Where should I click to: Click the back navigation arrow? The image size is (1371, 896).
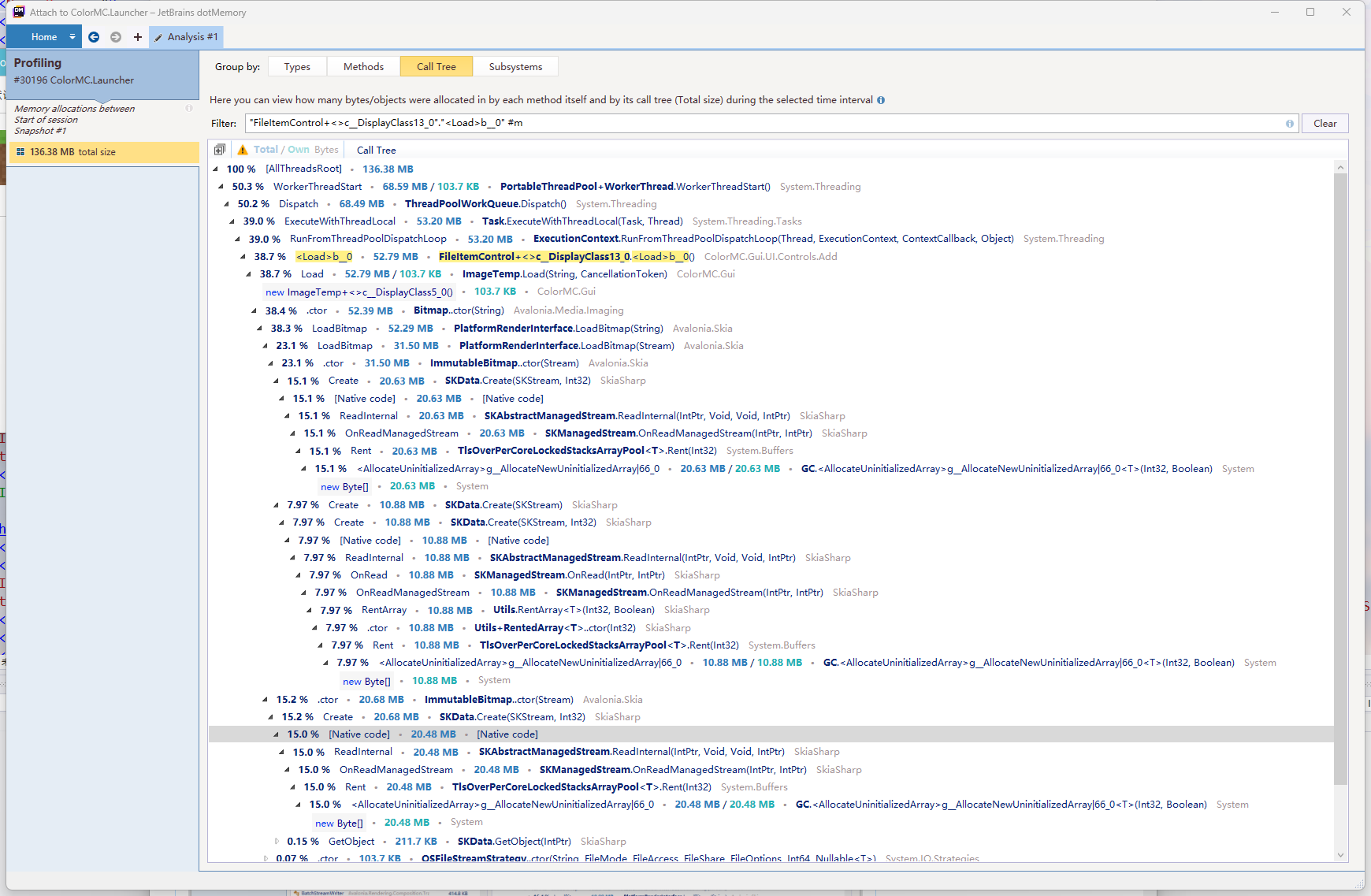93,36
